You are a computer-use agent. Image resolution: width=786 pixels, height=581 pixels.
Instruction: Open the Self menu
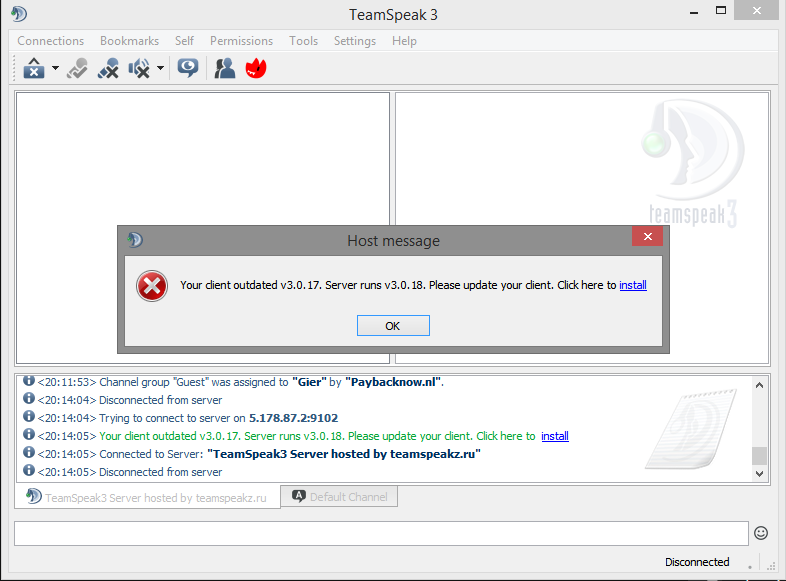click(x=184, y=41)
